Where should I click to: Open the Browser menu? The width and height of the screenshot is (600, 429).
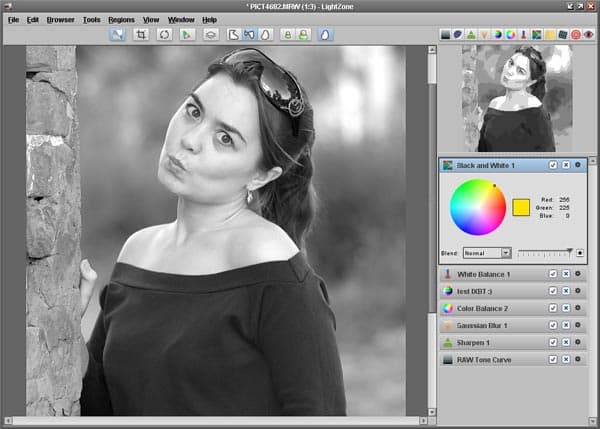(60, 20)
